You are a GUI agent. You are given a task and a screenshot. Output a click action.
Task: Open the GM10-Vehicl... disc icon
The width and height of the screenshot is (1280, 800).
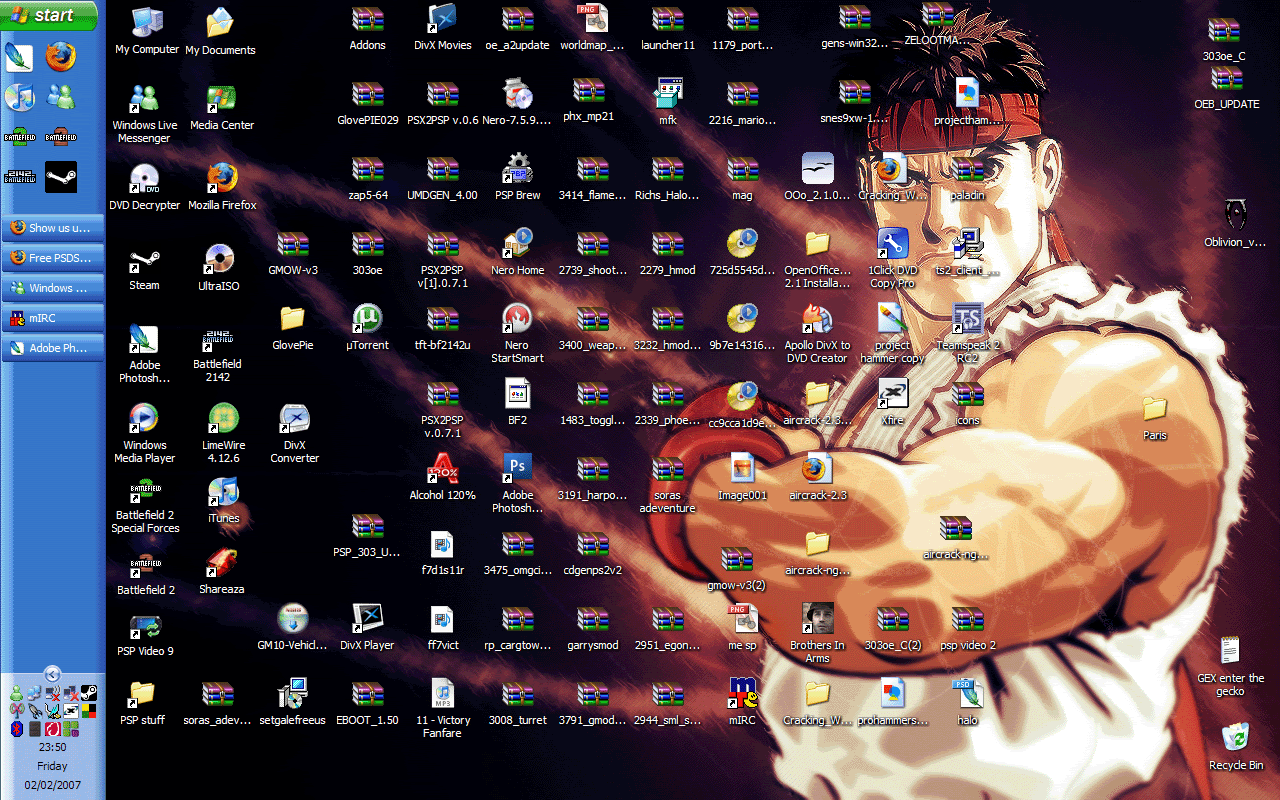click(x=292, y=627)
